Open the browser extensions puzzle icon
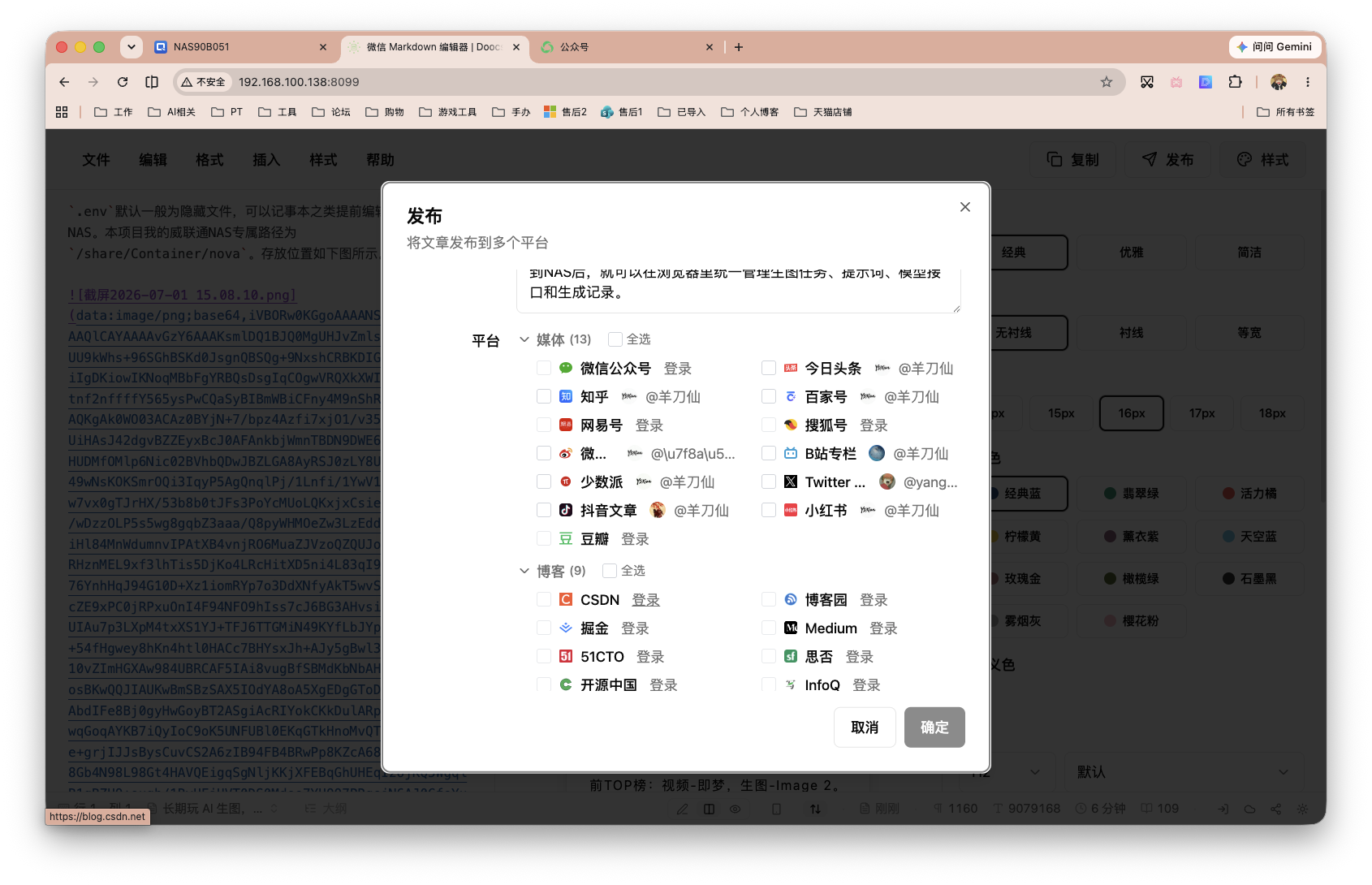 point(1235,82)
